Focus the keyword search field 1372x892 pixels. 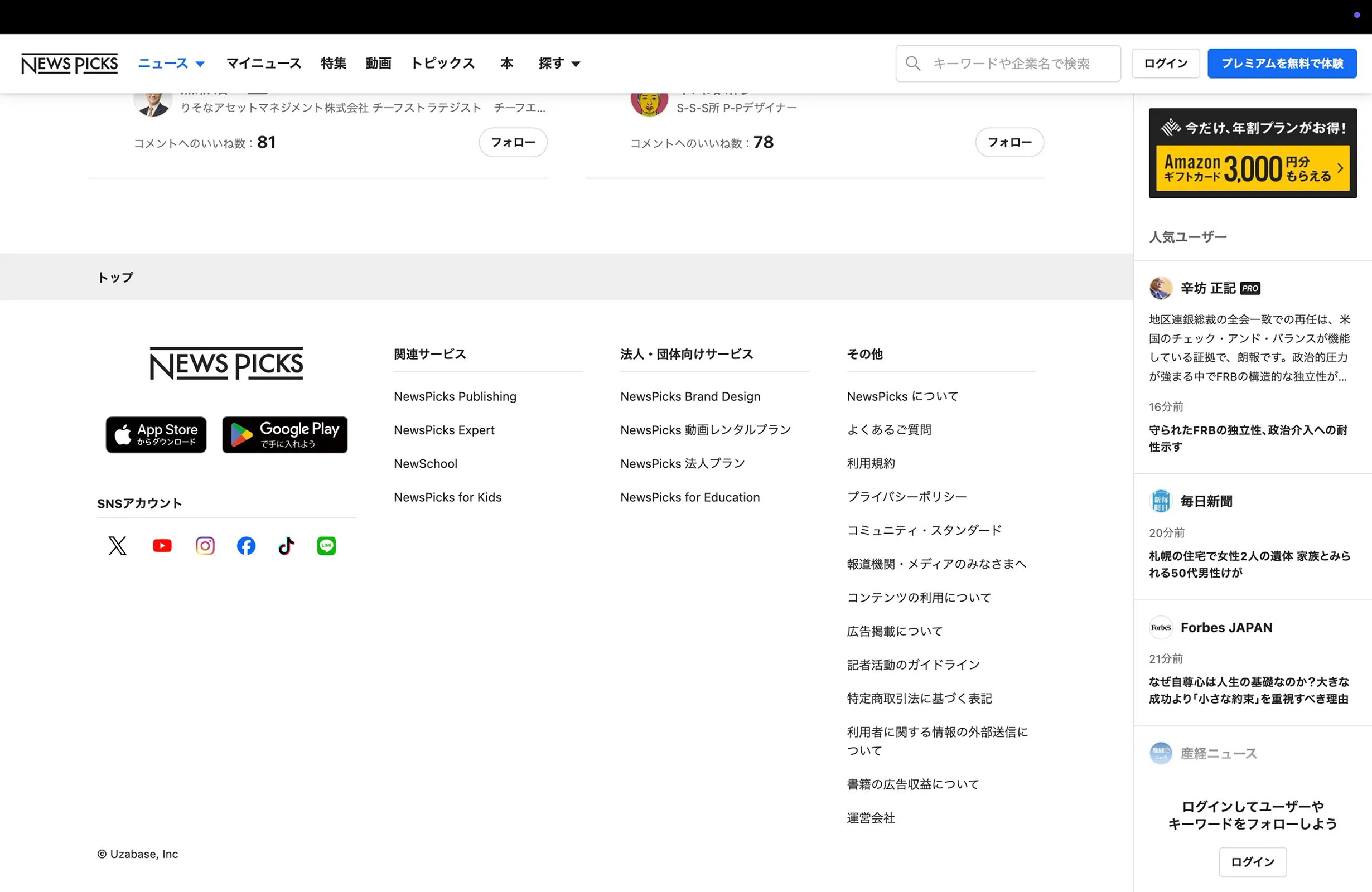tap(1008, 64)
